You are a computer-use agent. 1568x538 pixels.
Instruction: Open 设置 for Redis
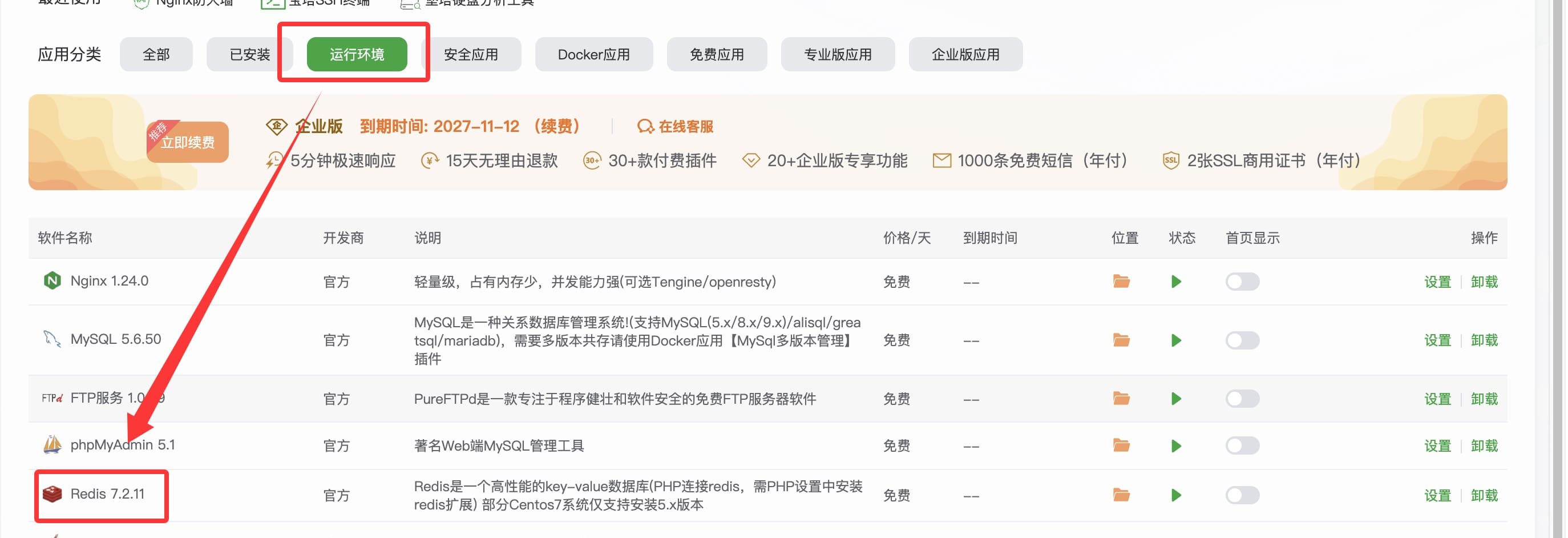(1437, 496)
